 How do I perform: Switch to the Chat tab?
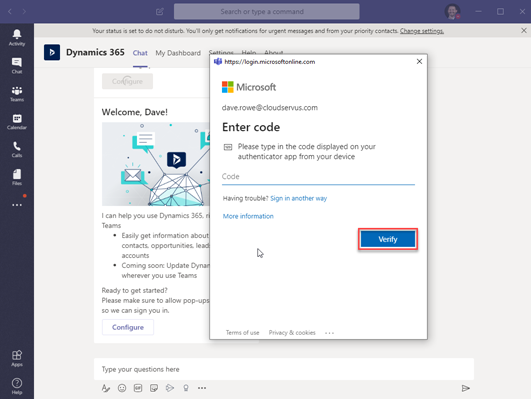[x=140, y=53]
